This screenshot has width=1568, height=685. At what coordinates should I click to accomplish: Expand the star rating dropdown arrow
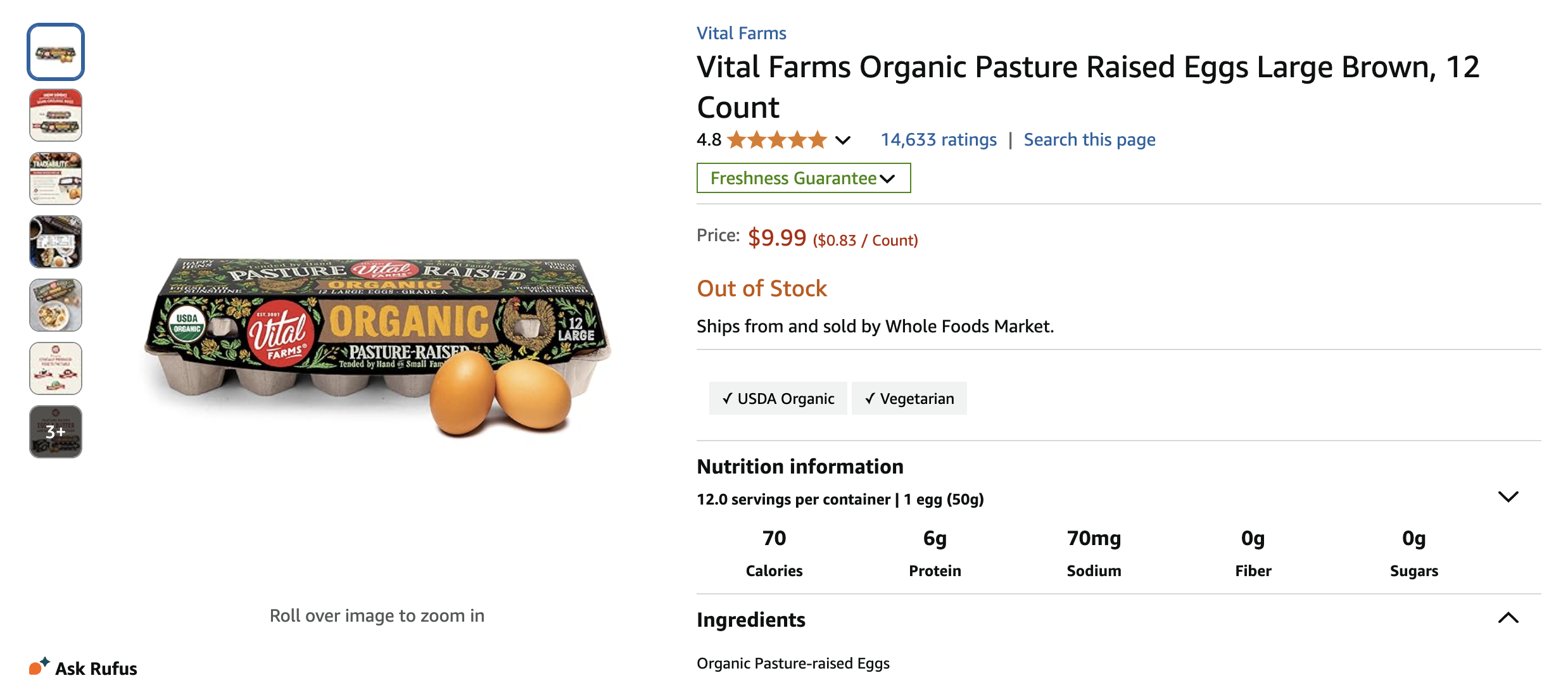click(x=842, y=140)
